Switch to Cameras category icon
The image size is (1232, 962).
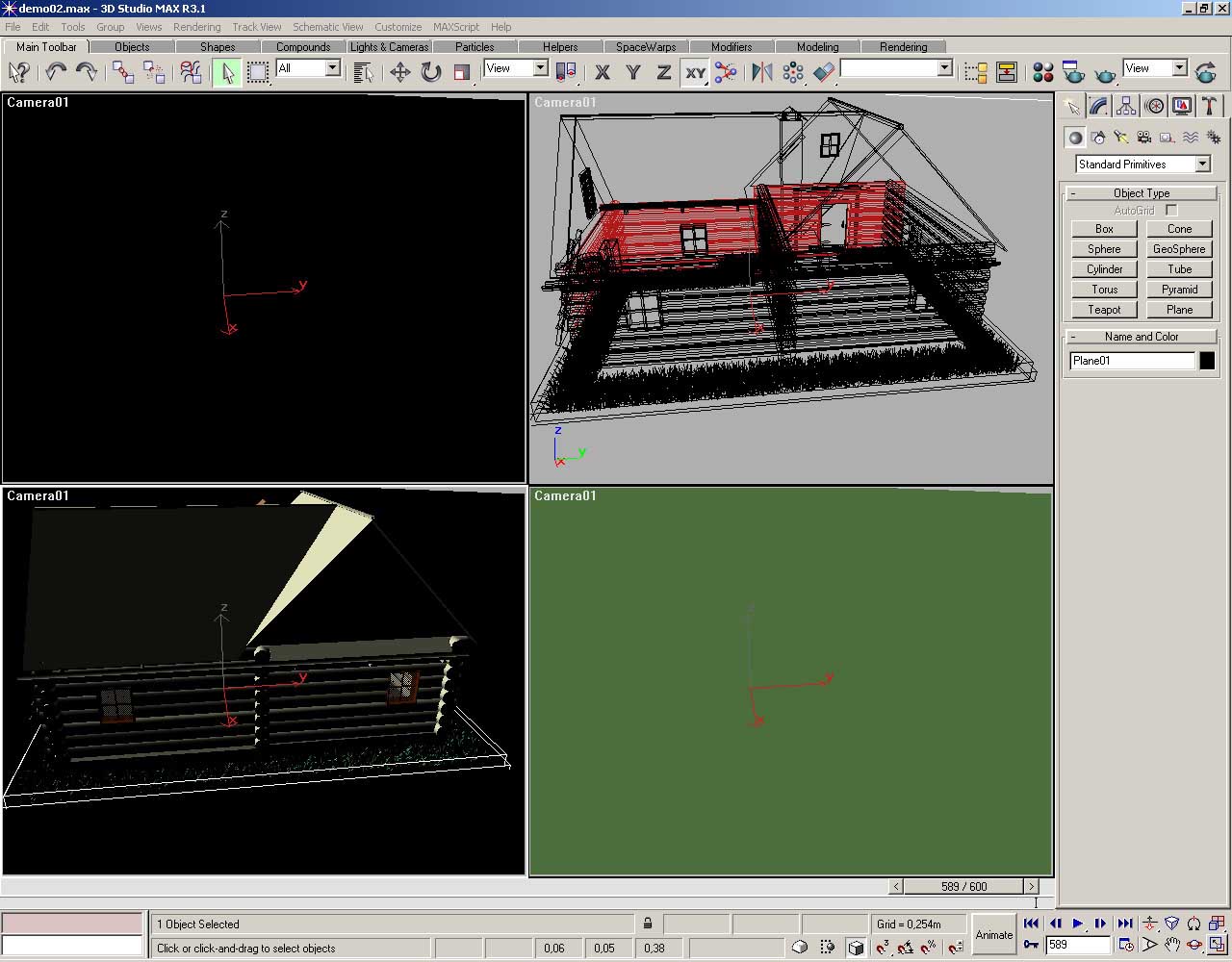[1144, 138]
